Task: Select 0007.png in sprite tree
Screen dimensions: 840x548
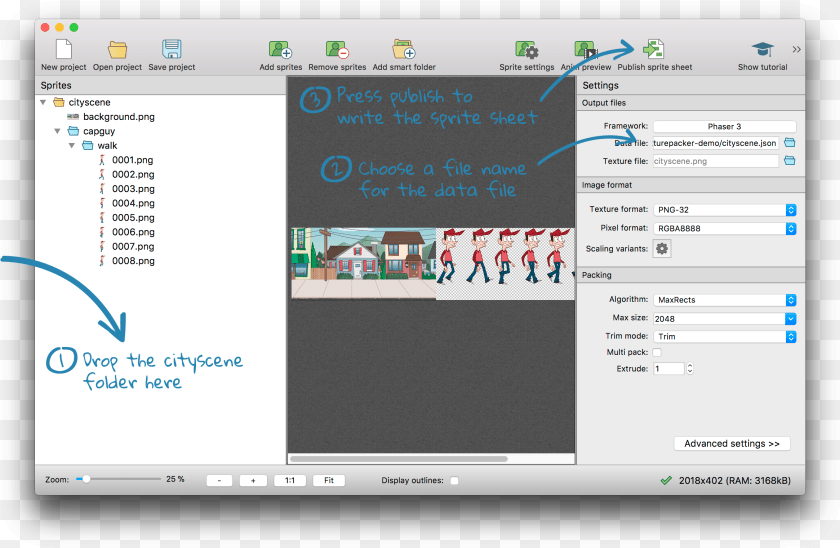Action: pos(132,246)
